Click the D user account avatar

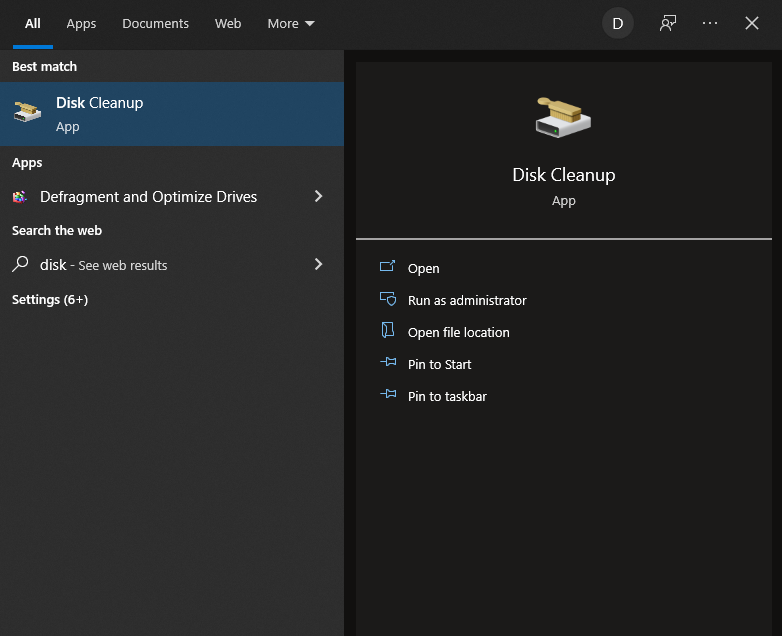[x=618, y=23]
